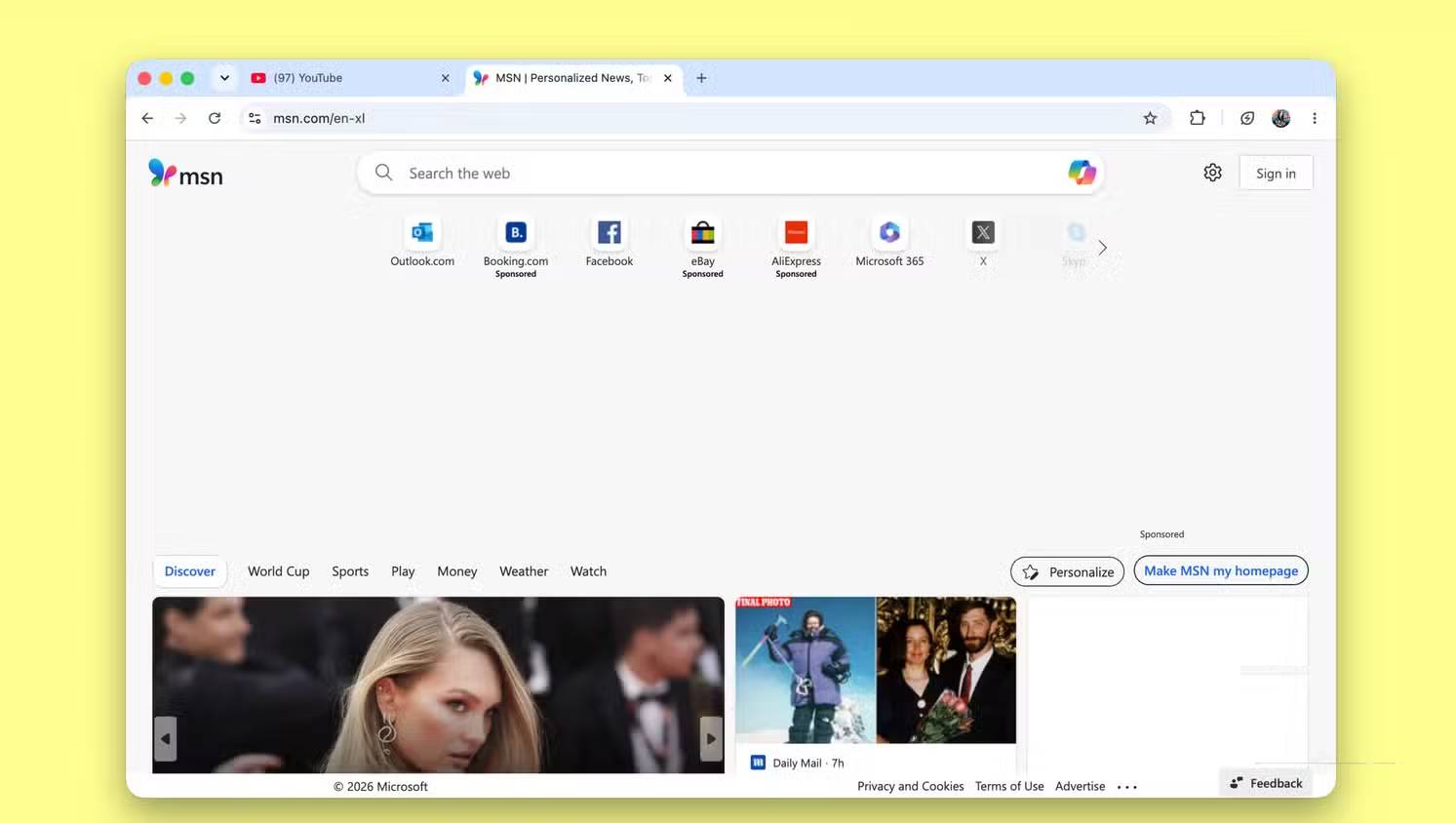Image resolution: width=1456 pixels, height=823 pixels.
Task: Open the X shortcut icon
Action: tap(983, 233)
